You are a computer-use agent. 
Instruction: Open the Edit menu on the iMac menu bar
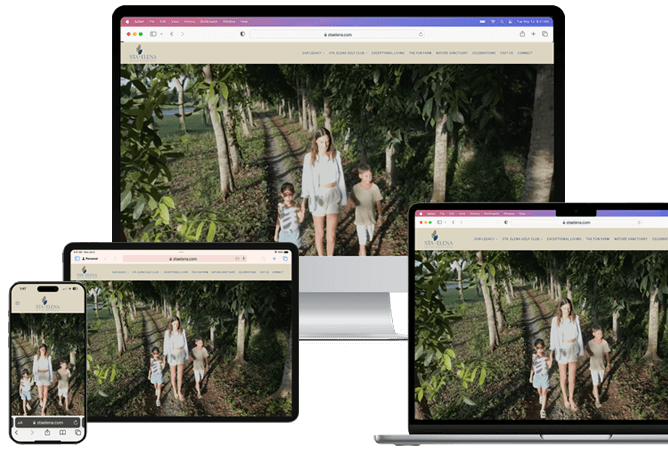click(x=163, y=22)
